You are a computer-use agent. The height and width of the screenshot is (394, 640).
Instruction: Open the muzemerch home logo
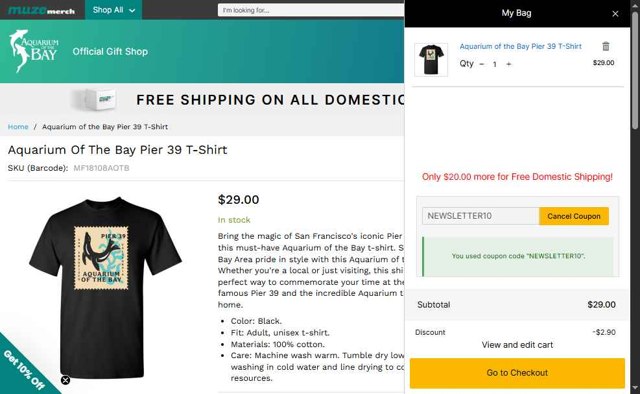click(x=41, y=10)
